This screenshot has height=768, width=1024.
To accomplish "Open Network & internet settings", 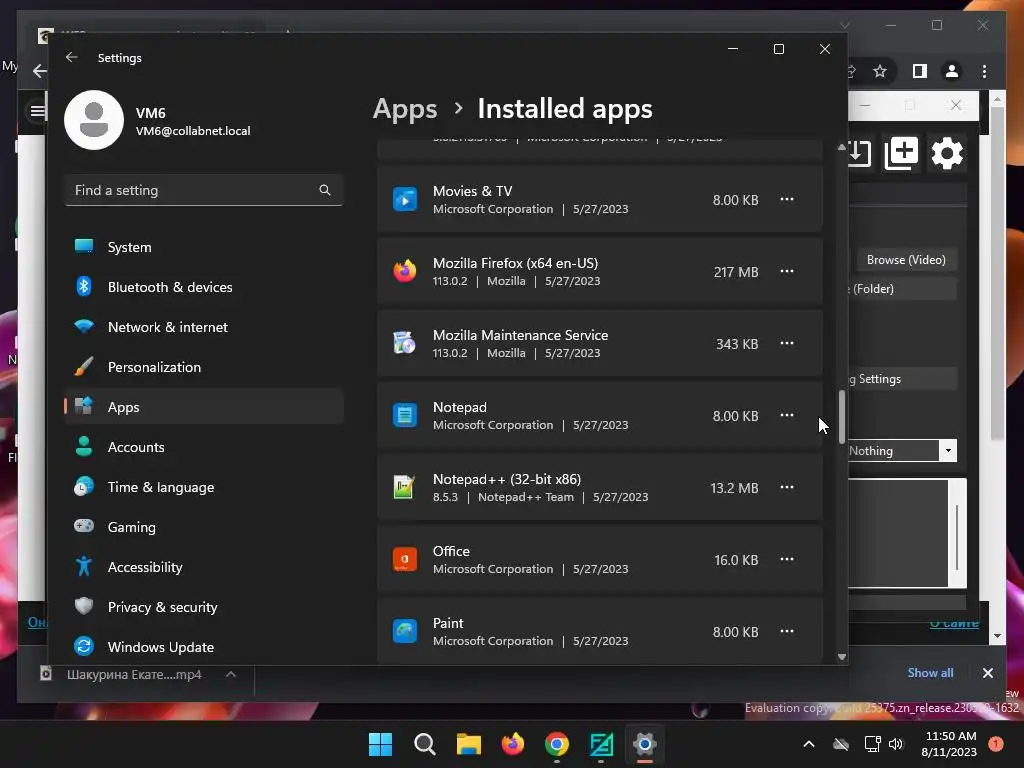I will coord(204,327).
